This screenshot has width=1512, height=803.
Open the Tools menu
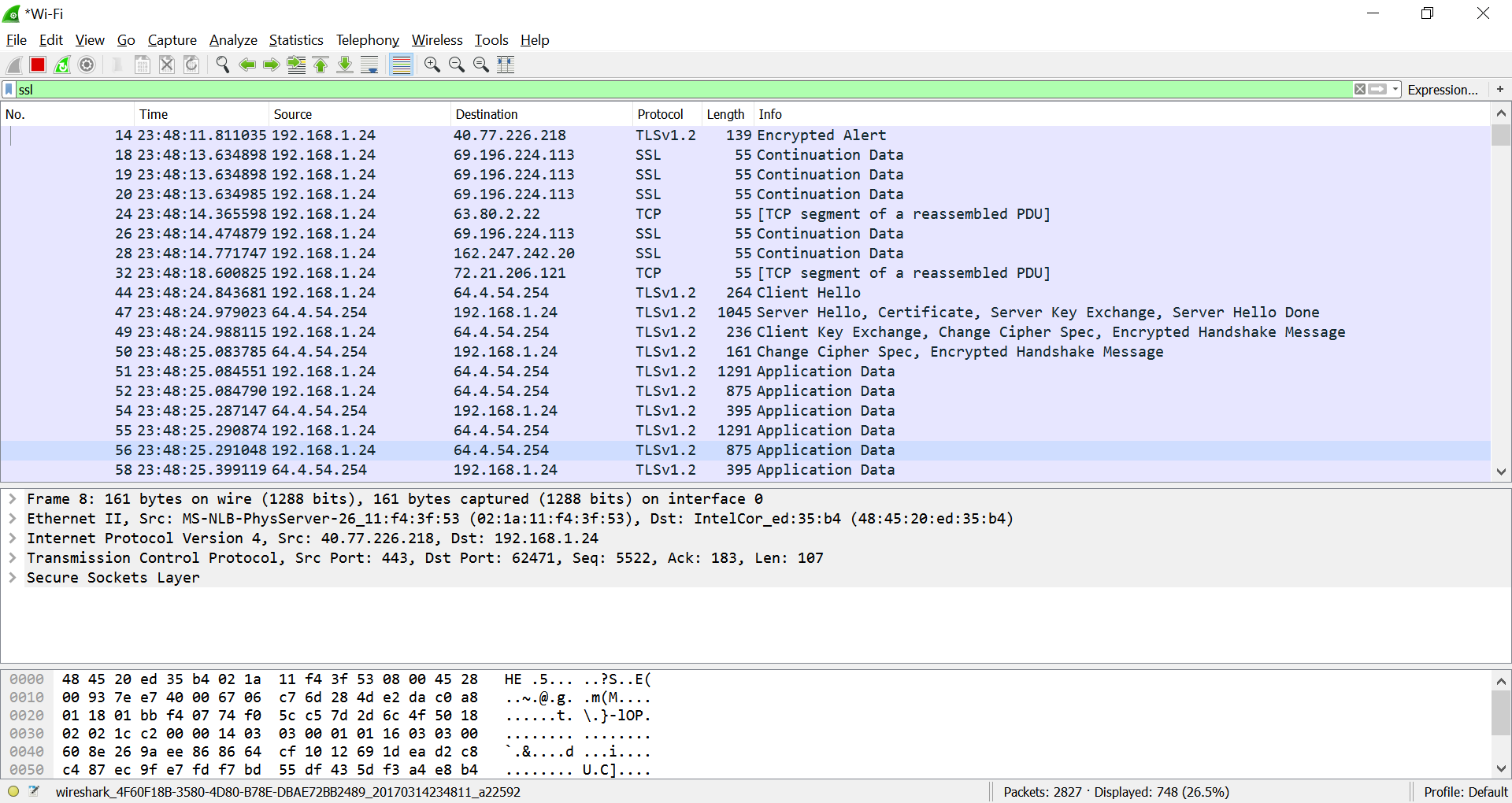[x=491, y=40]
